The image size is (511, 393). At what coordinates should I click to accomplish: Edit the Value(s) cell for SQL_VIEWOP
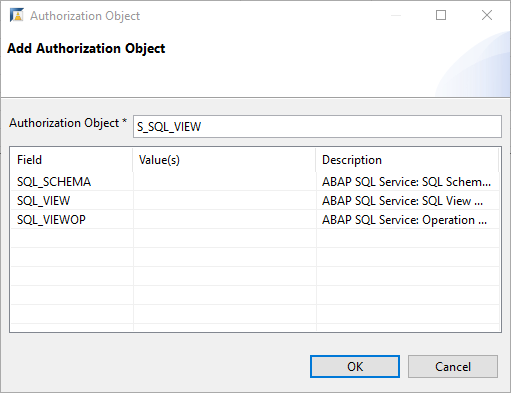tap(224, 220)
